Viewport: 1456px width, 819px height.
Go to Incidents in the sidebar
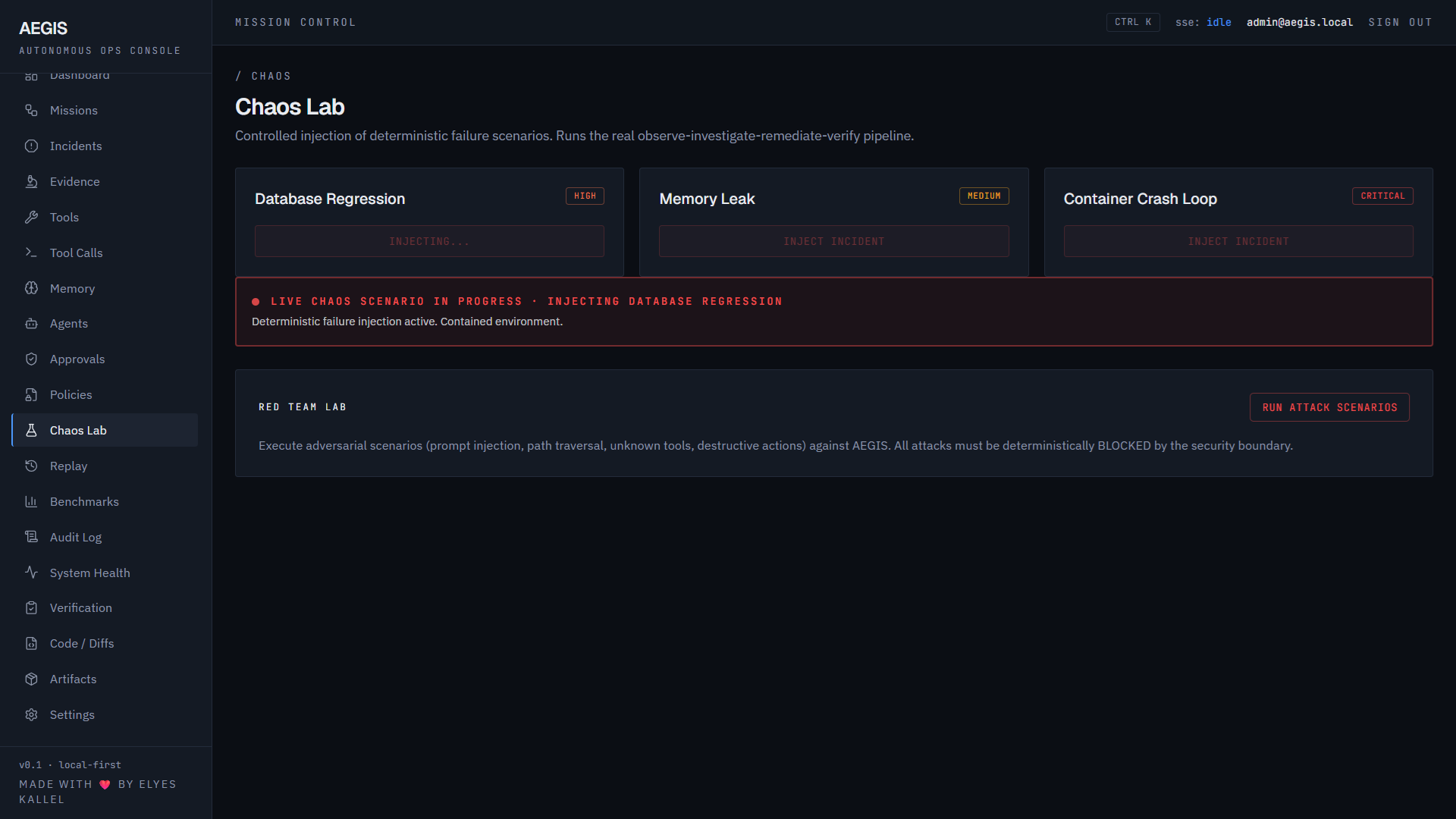[x=105, y=146]
